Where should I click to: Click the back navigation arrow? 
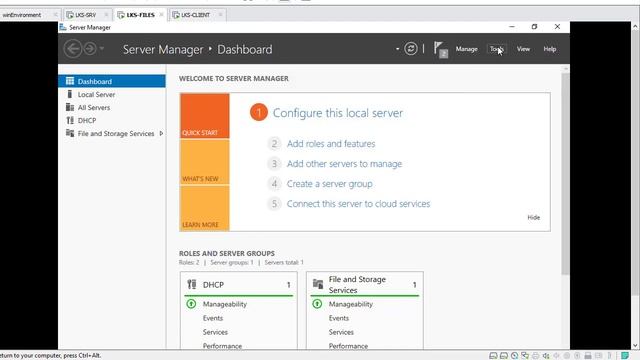[x=73, y=49]
